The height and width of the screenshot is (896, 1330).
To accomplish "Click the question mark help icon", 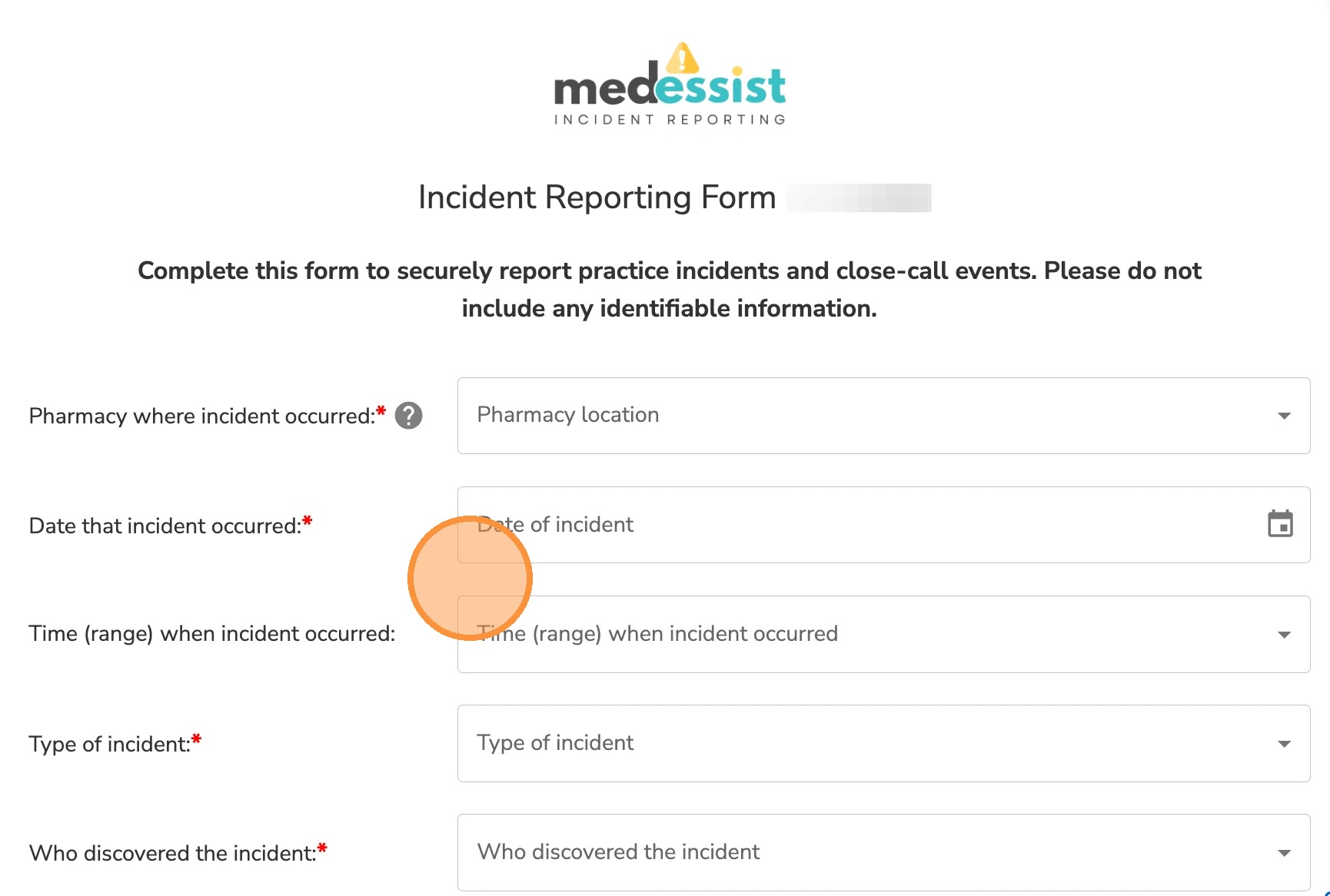I will [x=408, y=416].
